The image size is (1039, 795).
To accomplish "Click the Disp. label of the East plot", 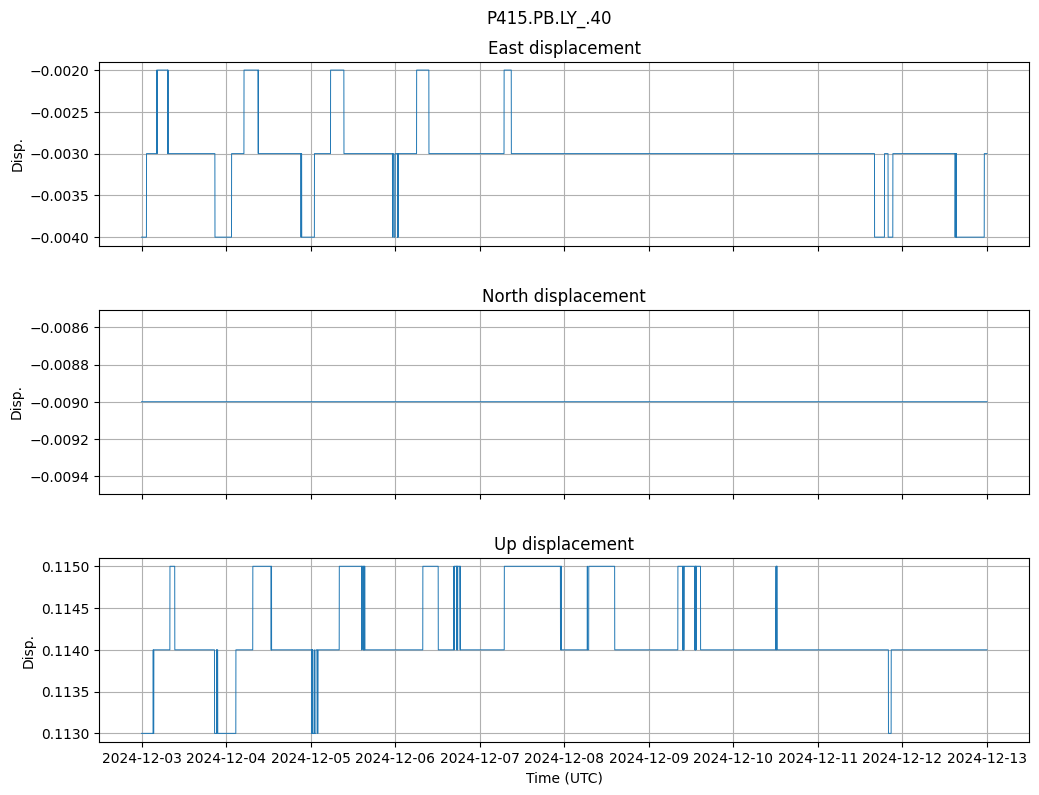I will click(x=17, y=154).
